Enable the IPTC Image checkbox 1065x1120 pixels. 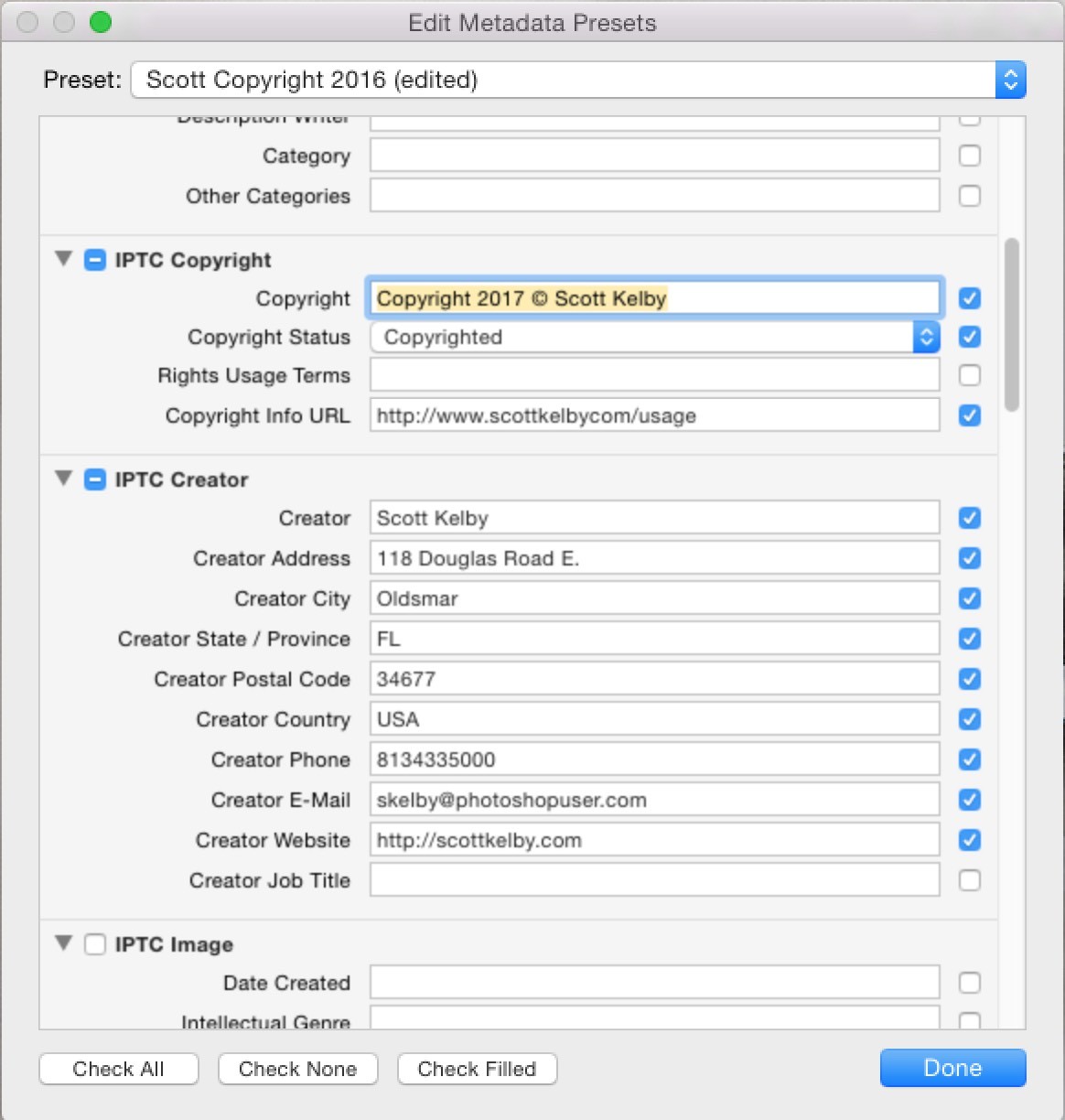coord(95,944)
